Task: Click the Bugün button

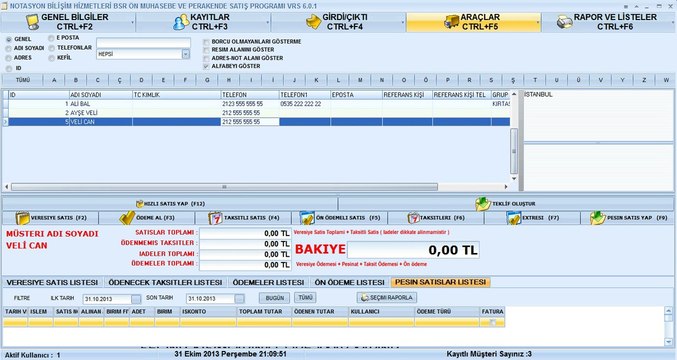Action: [x=275, y=298]
